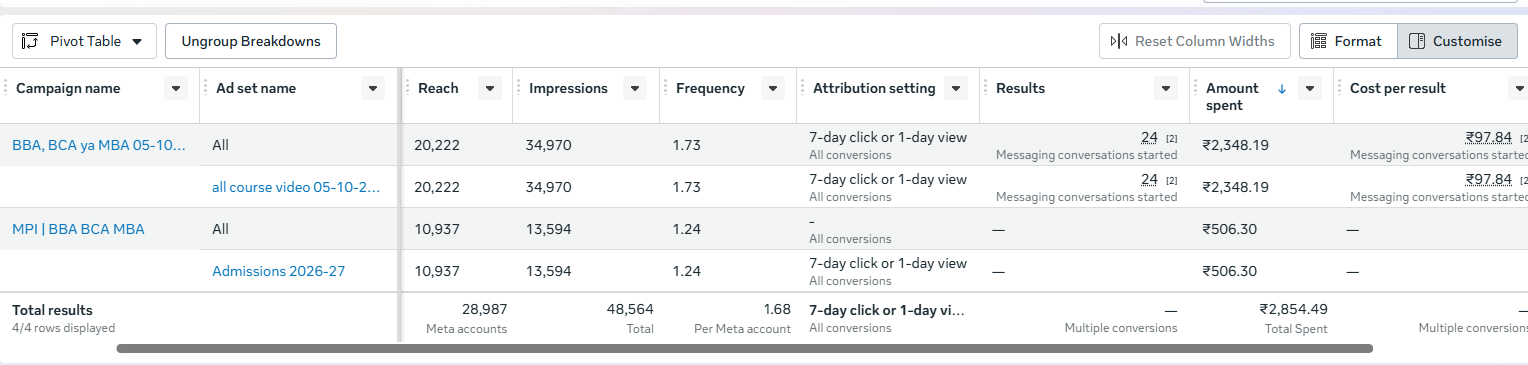The height and width of the screenshot is (365, 1528).
Task: Click total Impressions 48,564 value
Action: click(x=630, y=309)
